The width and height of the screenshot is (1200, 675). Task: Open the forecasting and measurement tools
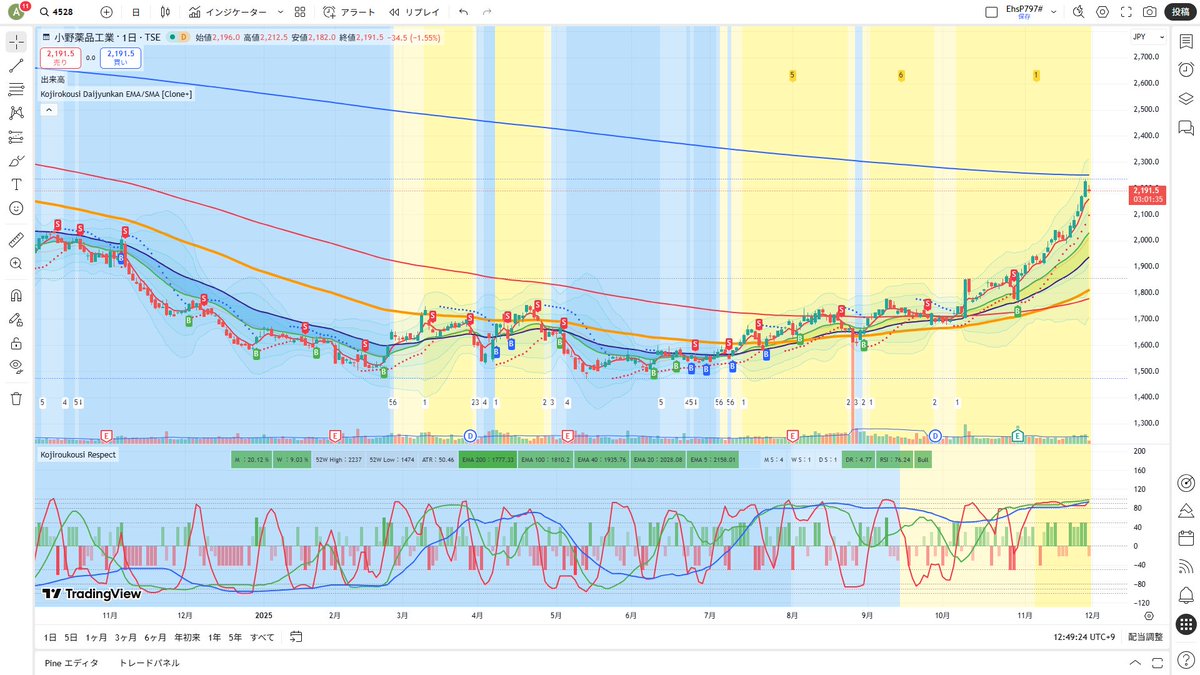[16, 137]
